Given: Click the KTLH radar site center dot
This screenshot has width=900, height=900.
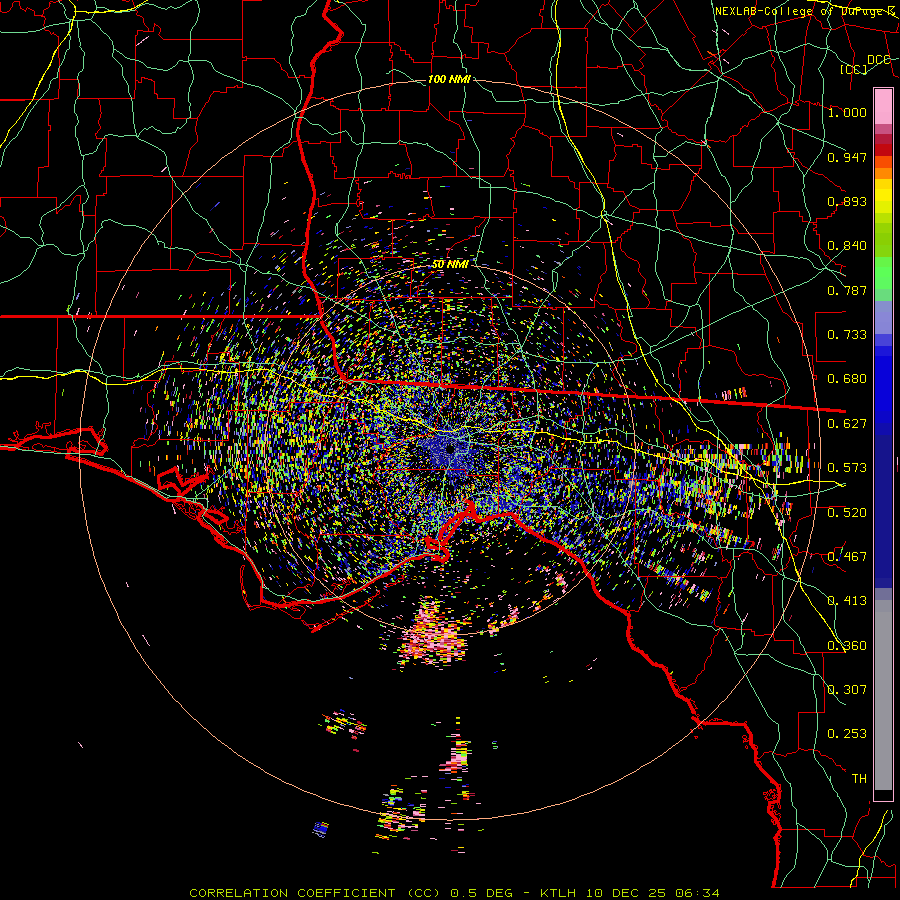Looking at the screenshot, I should [450, 448].
